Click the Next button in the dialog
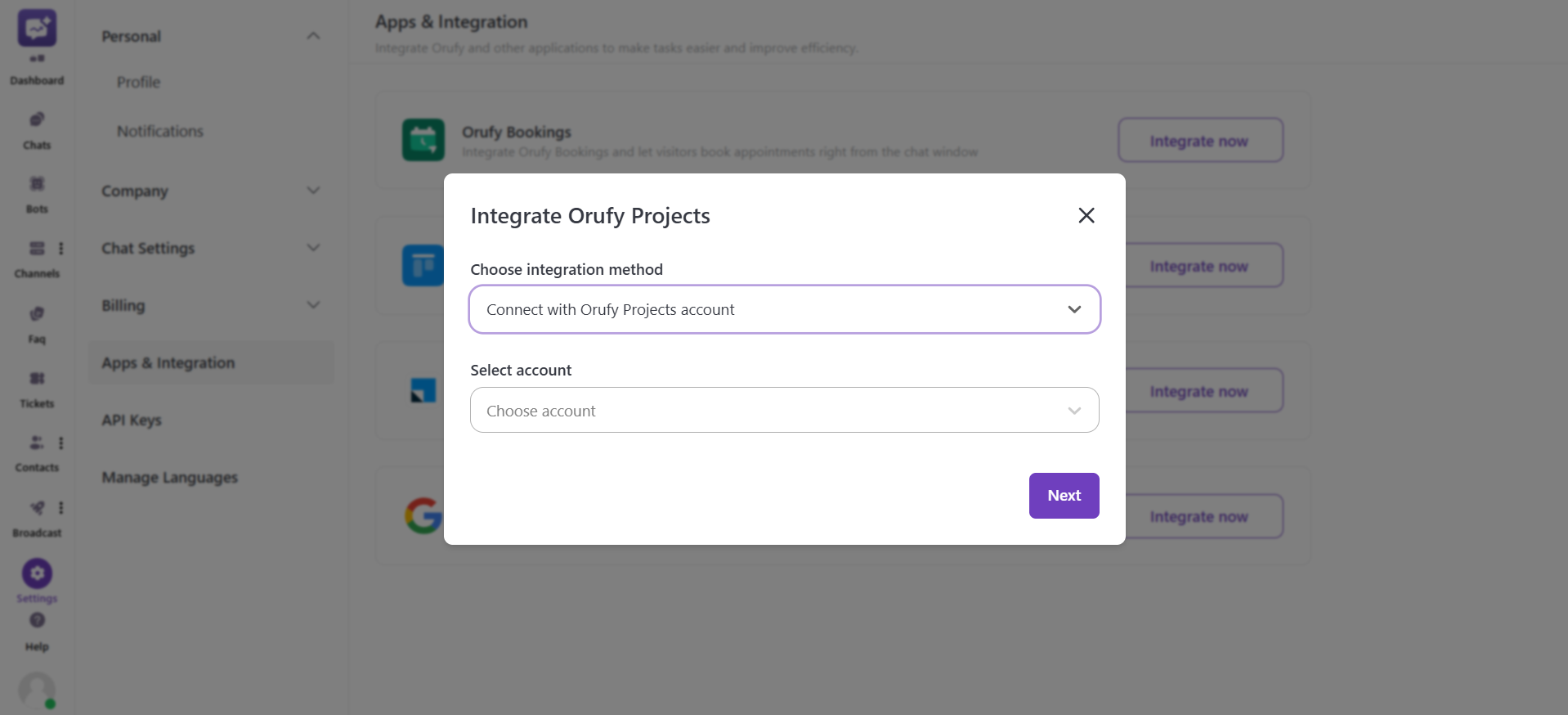The width and height of the screenshot is (1568, 715). click(1063, 495)
